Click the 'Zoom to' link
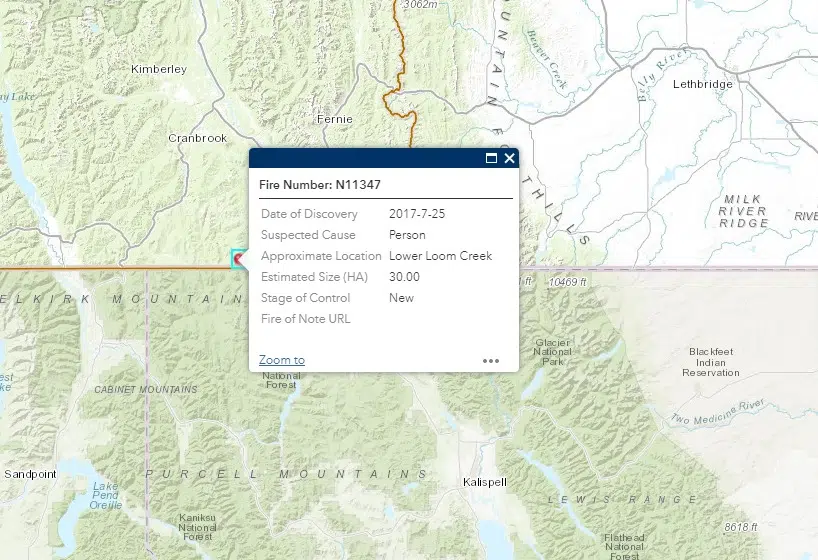 click(x=282, y=360)
